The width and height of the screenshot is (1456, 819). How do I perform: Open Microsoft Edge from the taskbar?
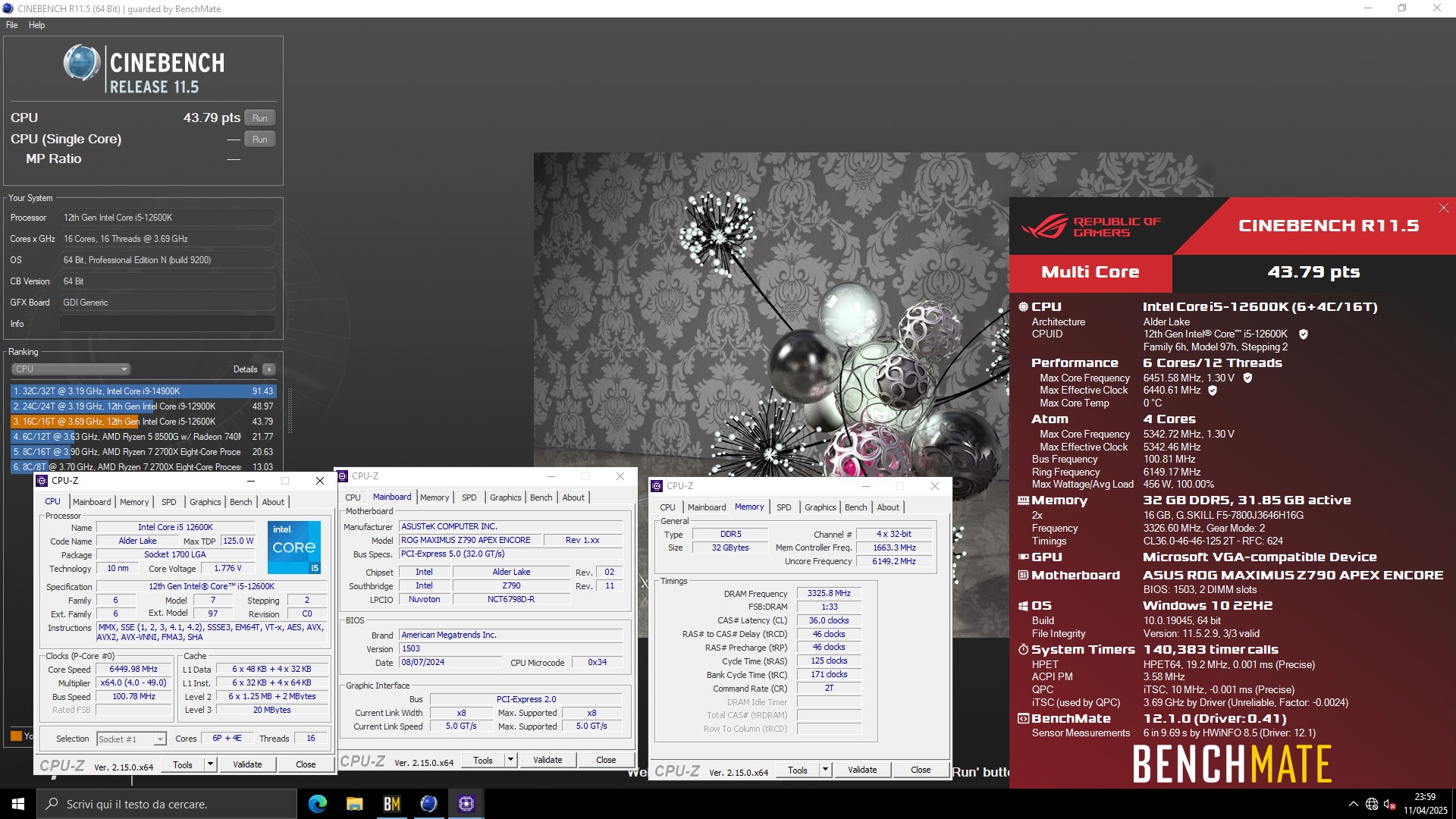318,804
